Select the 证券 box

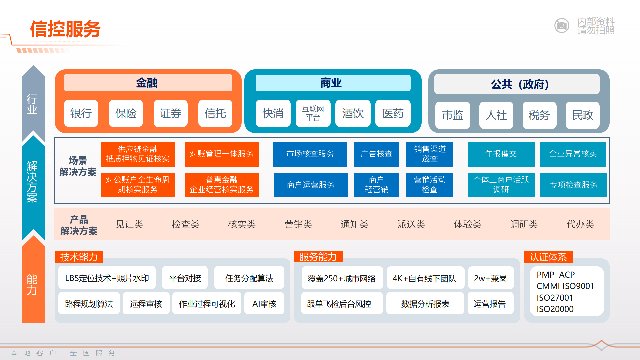171,113
